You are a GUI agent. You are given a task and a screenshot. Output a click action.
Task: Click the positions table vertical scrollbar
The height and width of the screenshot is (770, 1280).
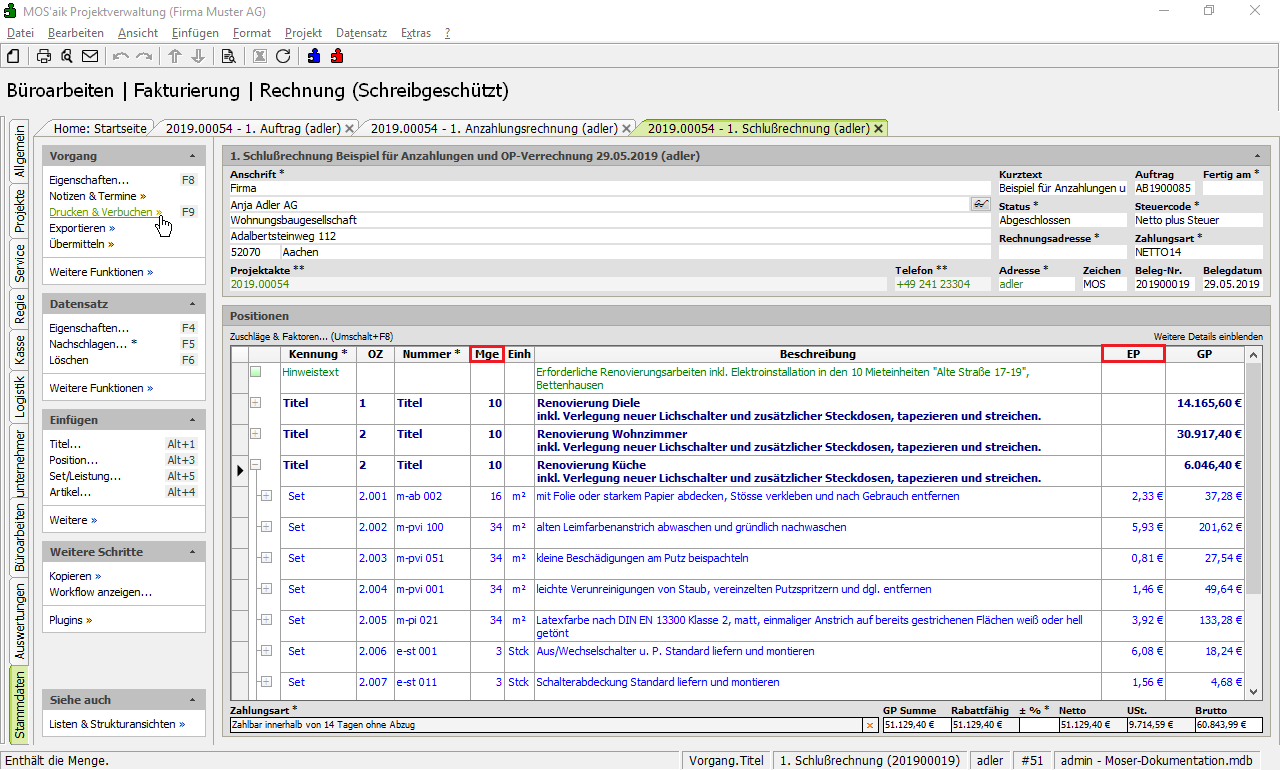pyautogui.click(x=1253, y=480)
